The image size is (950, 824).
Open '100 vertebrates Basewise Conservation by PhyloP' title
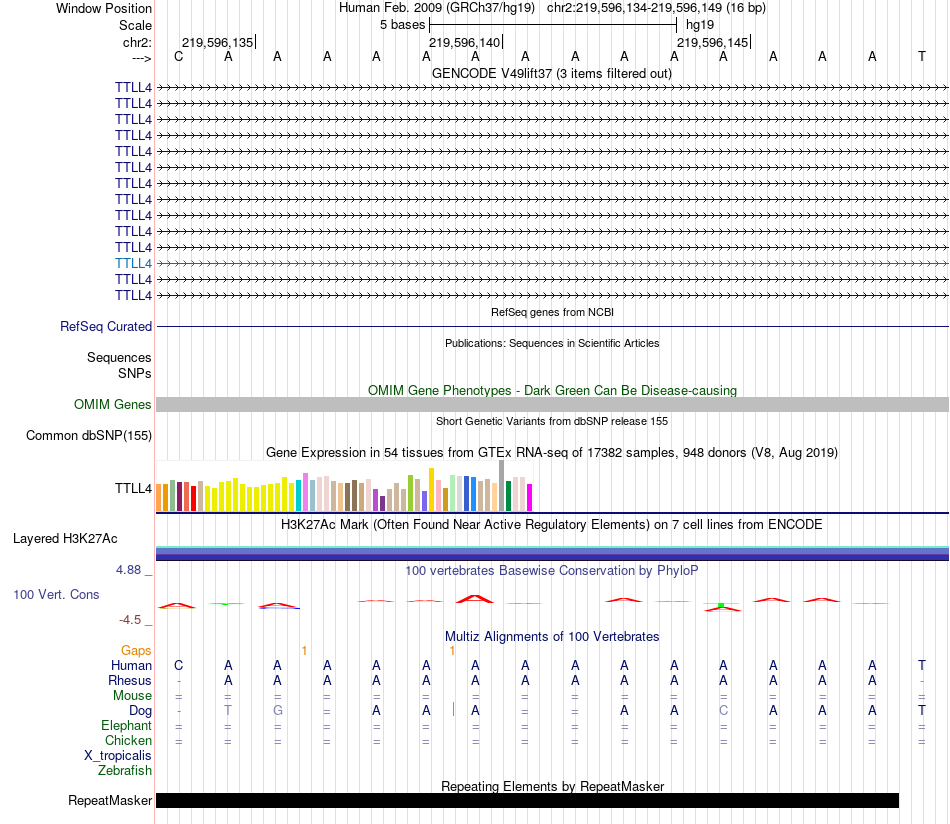tap(552, 570)
